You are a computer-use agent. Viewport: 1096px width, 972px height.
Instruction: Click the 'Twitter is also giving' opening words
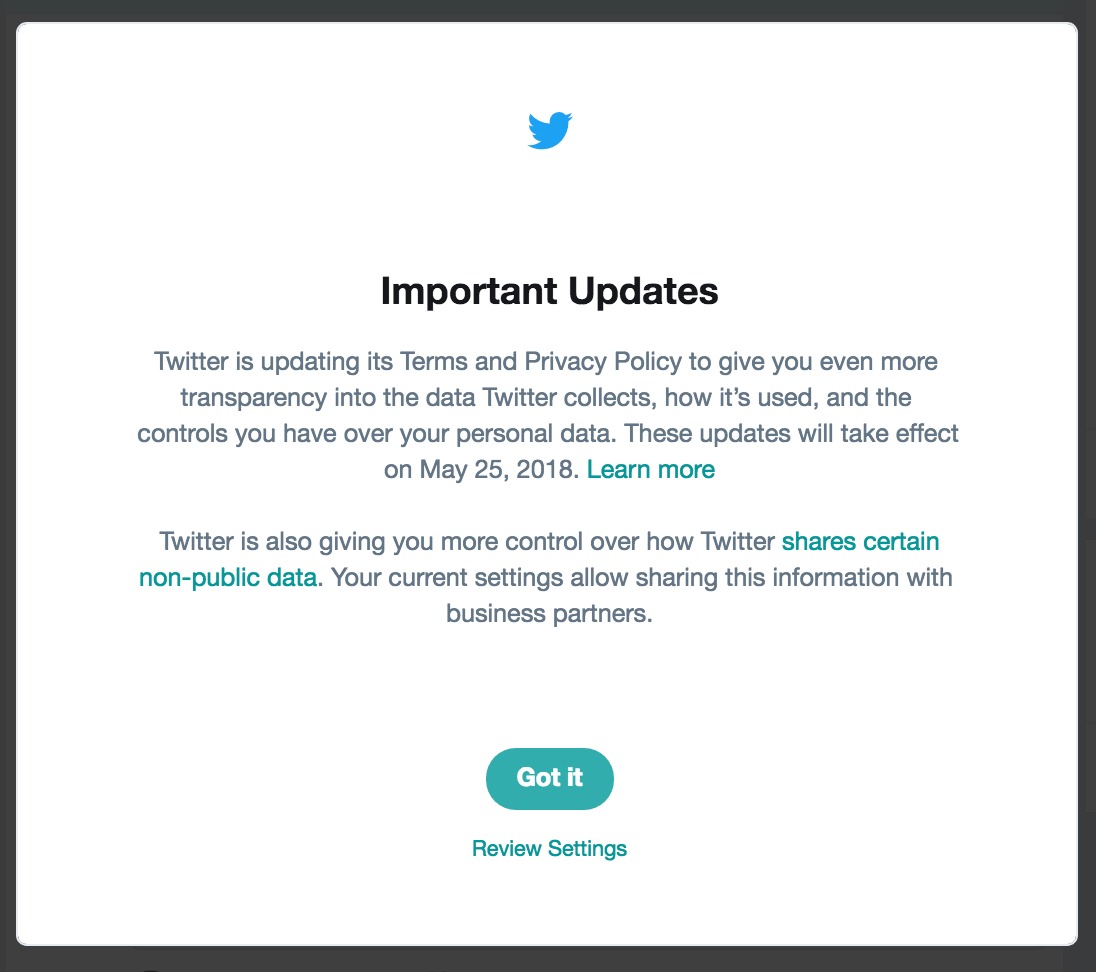tap(272, 542)
